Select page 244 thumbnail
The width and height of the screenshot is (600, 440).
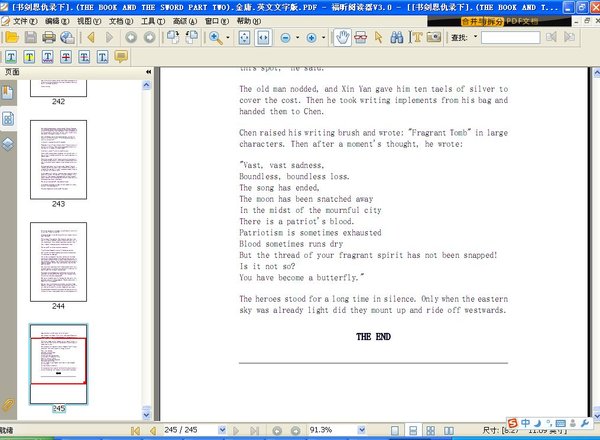coord(59,262)
